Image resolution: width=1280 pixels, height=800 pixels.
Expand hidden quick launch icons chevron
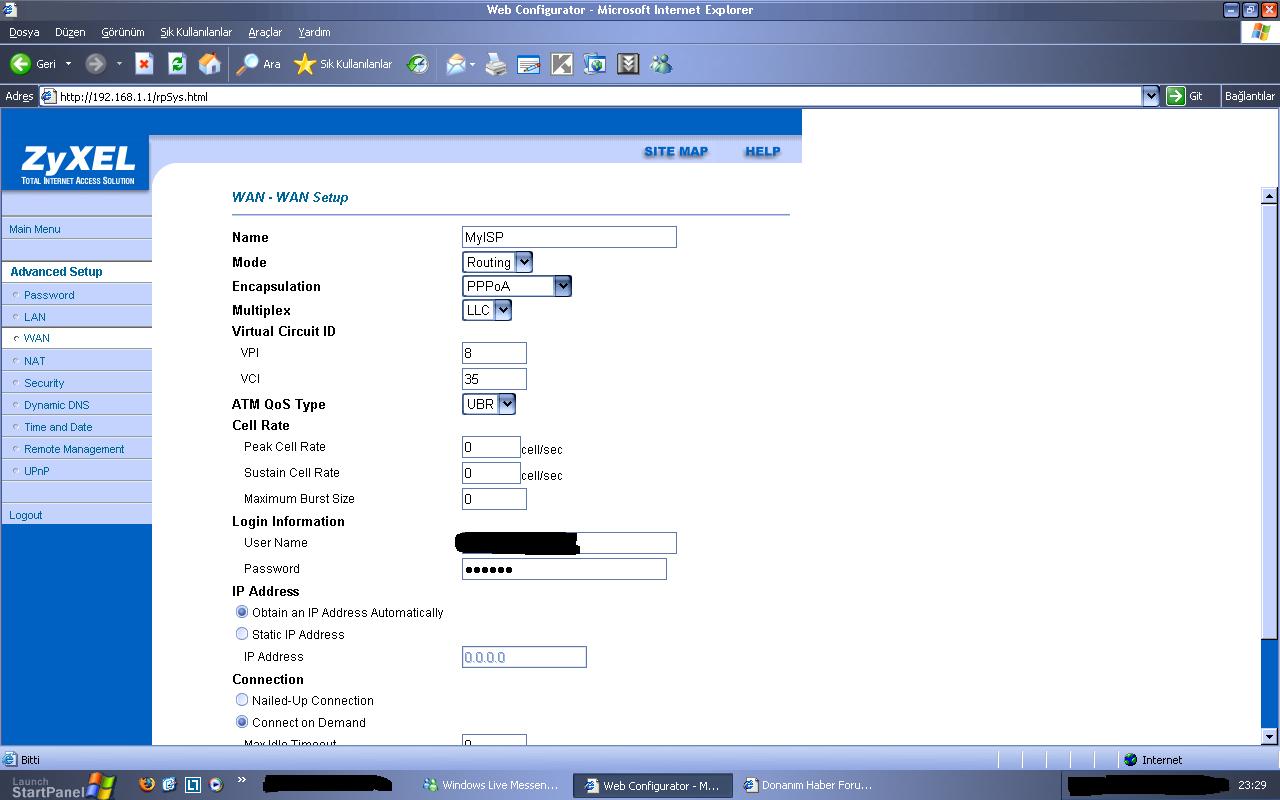(241, 781)
